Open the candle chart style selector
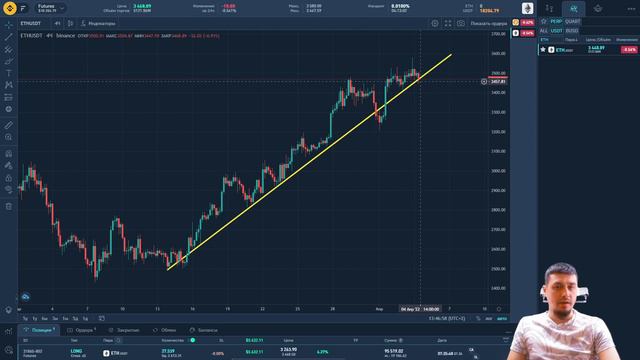 [x=71, y=24]
